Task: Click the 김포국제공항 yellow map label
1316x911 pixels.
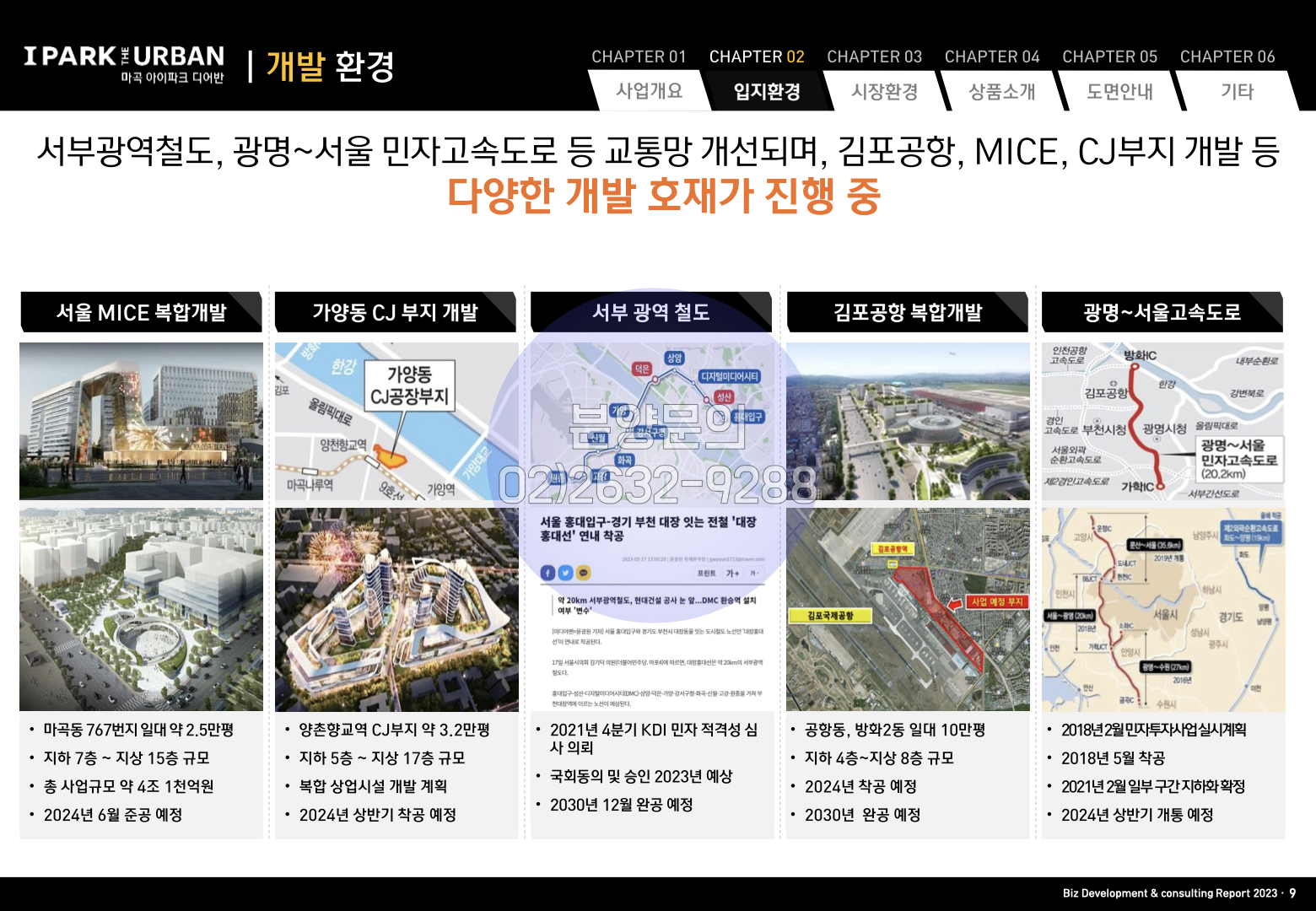Action: pos(830,616)
